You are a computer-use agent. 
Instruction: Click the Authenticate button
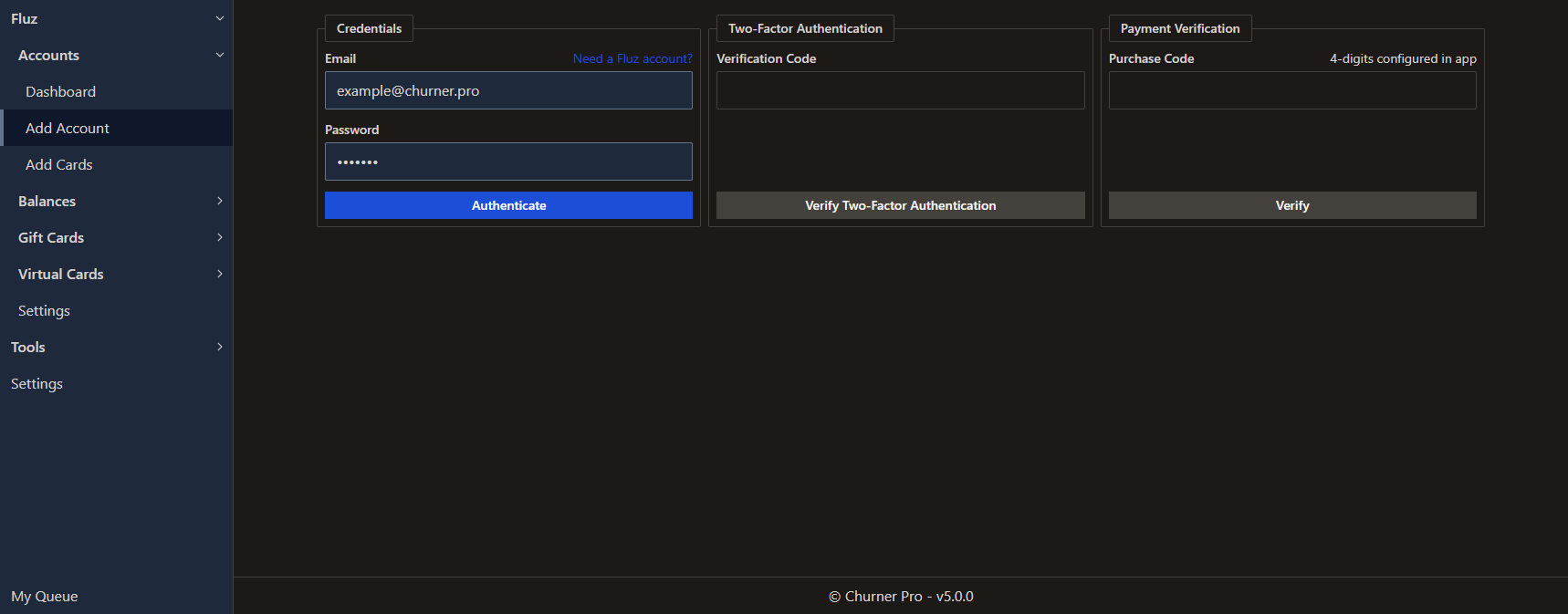508,205
